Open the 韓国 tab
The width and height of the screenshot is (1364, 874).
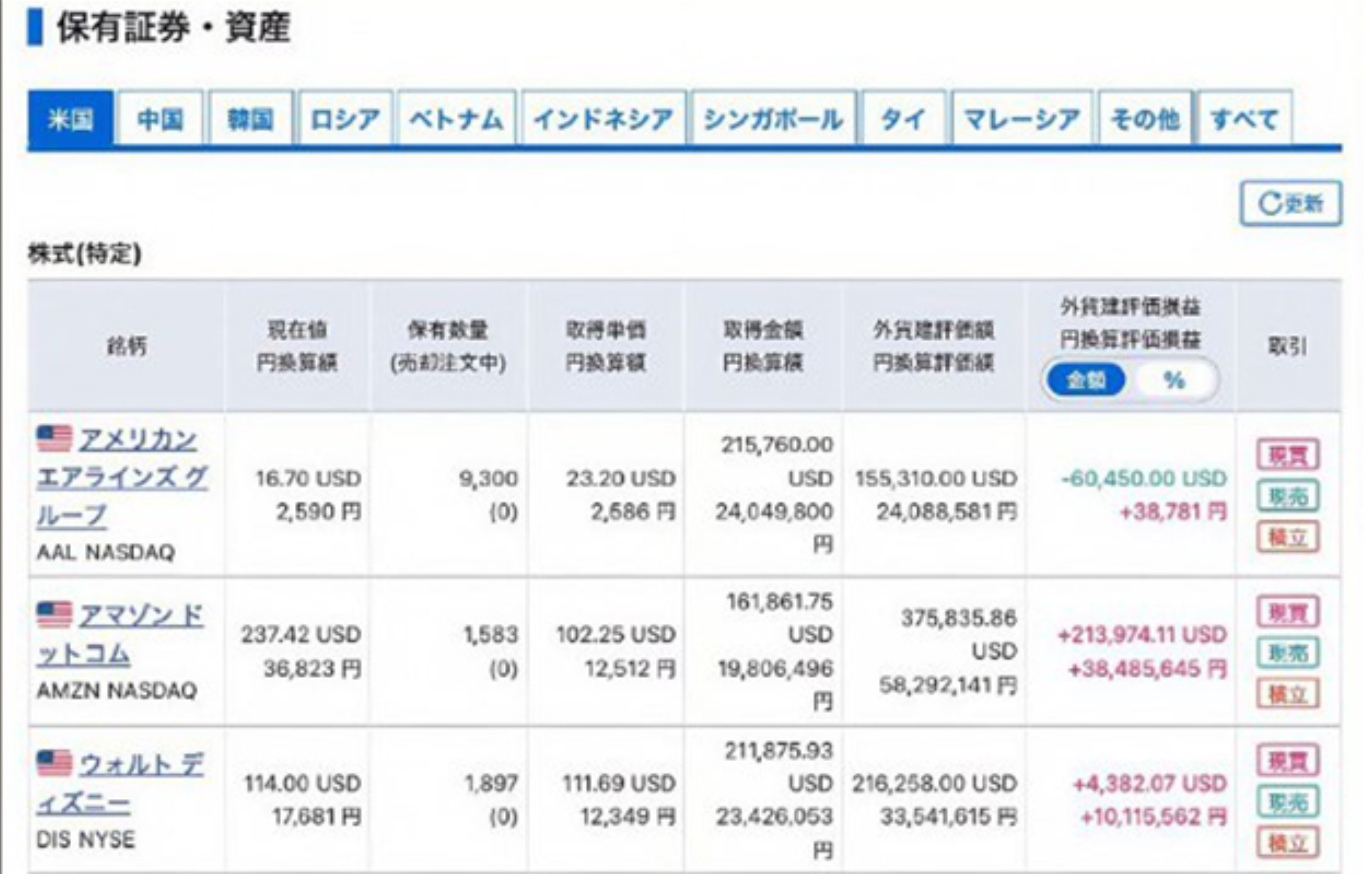pyautogui.click(x=250, y=120)
